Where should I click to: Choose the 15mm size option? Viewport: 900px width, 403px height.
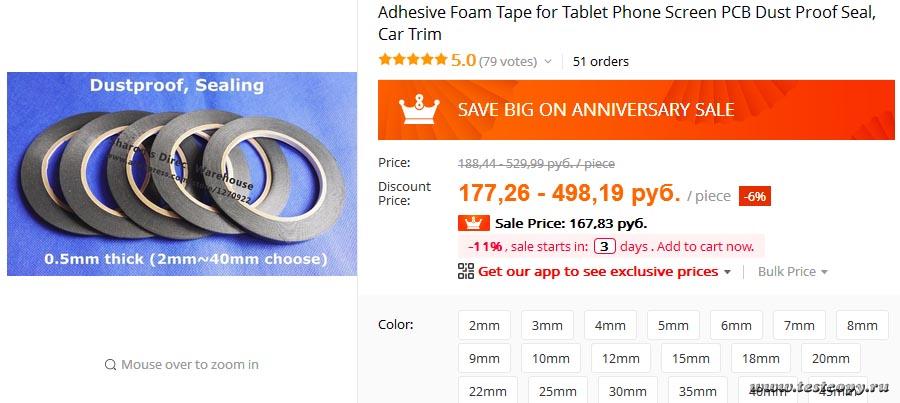click(691, 358)
